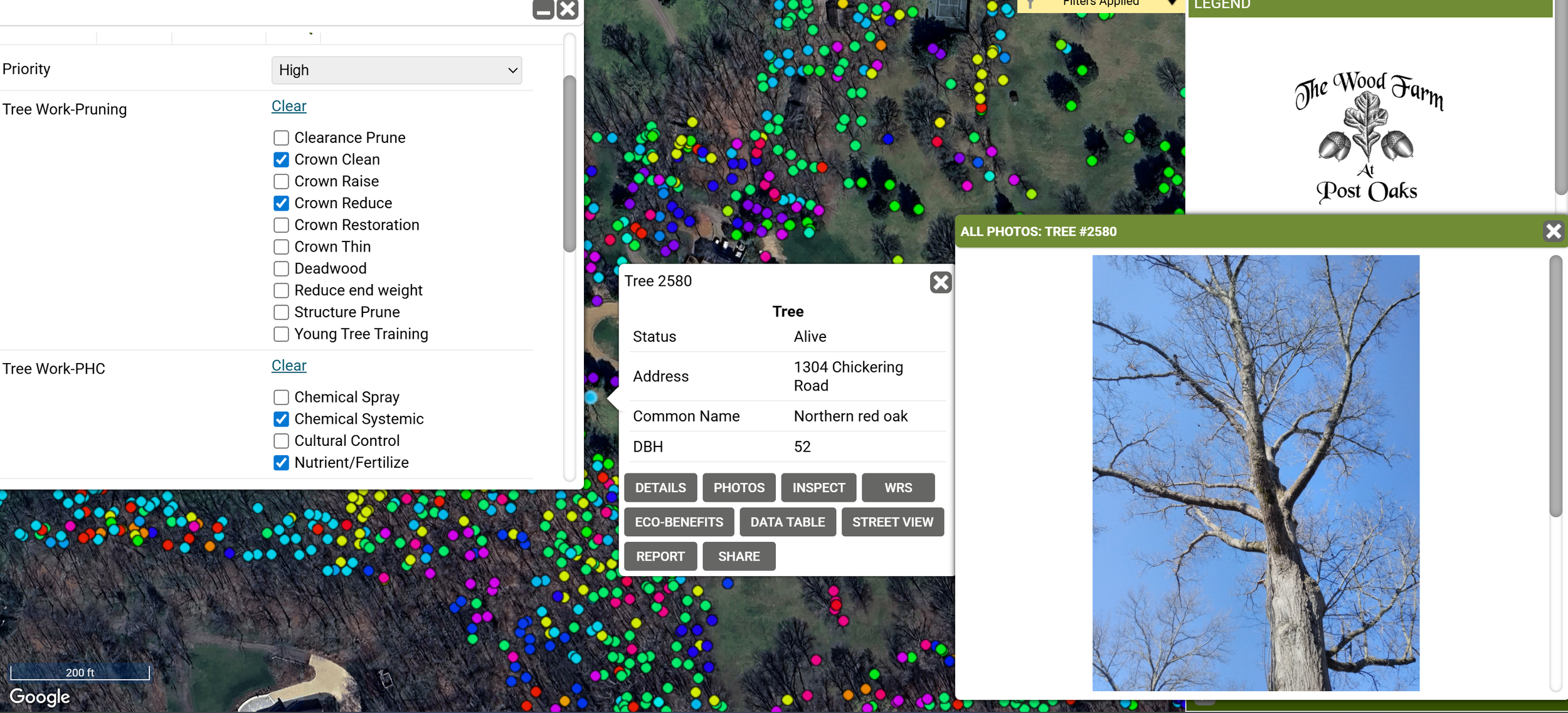Close the Tree 2580 popup

point(940,282)
